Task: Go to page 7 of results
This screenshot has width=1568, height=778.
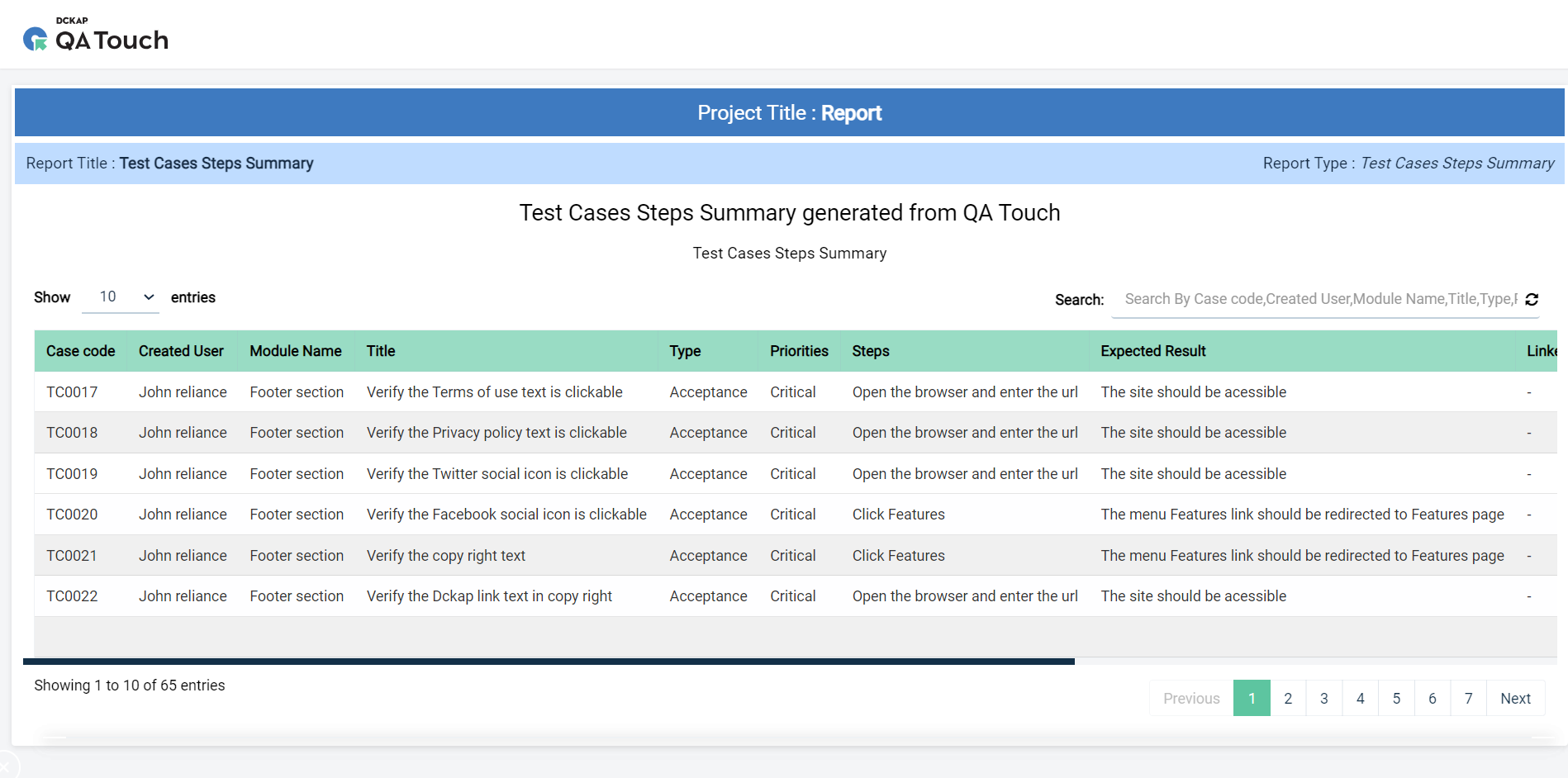Action: click(x=1469, y=699)
